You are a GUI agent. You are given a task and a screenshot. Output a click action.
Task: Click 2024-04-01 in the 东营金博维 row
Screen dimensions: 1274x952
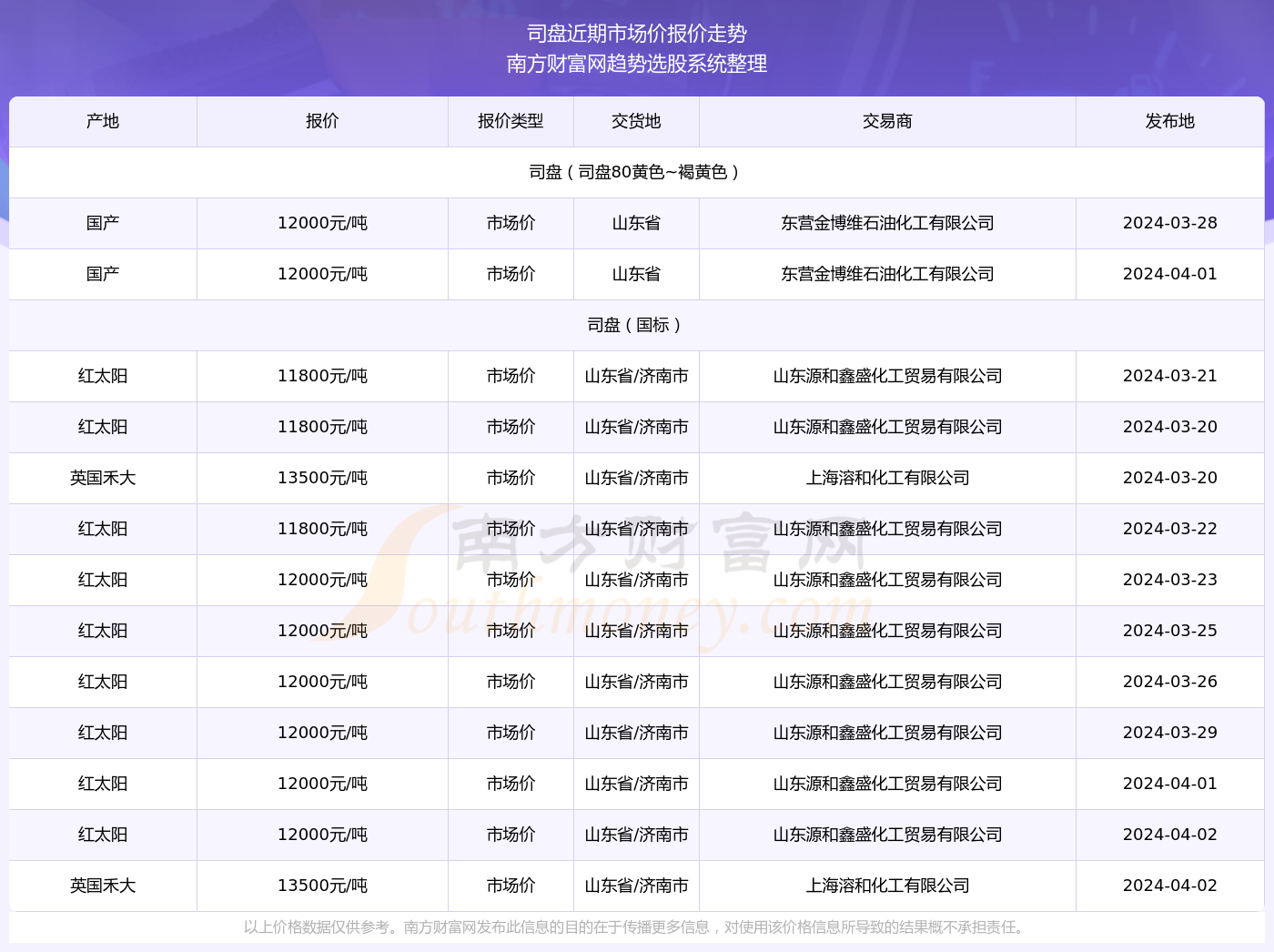pos(1169,274)
